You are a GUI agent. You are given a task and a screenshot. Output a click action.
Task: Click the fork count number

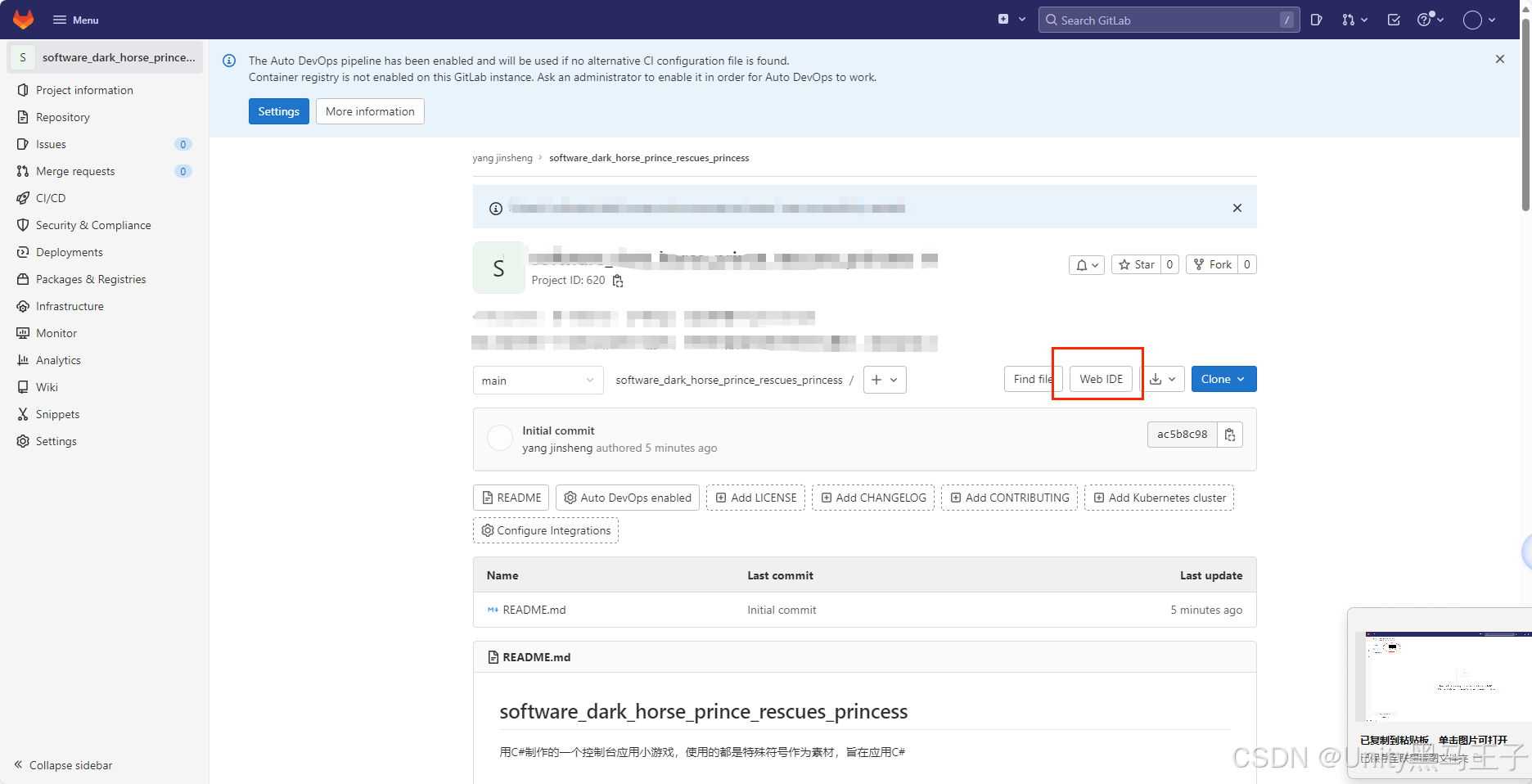(1246, 264)
